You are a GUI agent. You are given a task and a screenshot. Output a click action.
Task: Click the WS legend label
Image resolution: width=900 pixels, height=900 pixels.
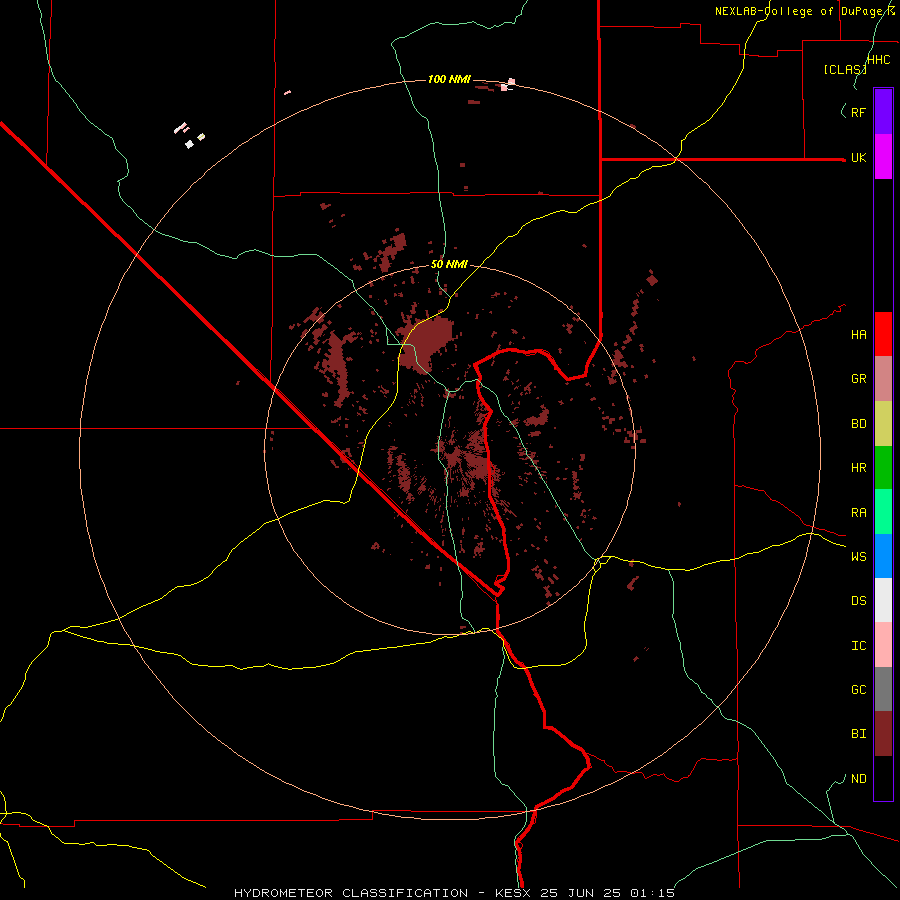coord(859,556)
